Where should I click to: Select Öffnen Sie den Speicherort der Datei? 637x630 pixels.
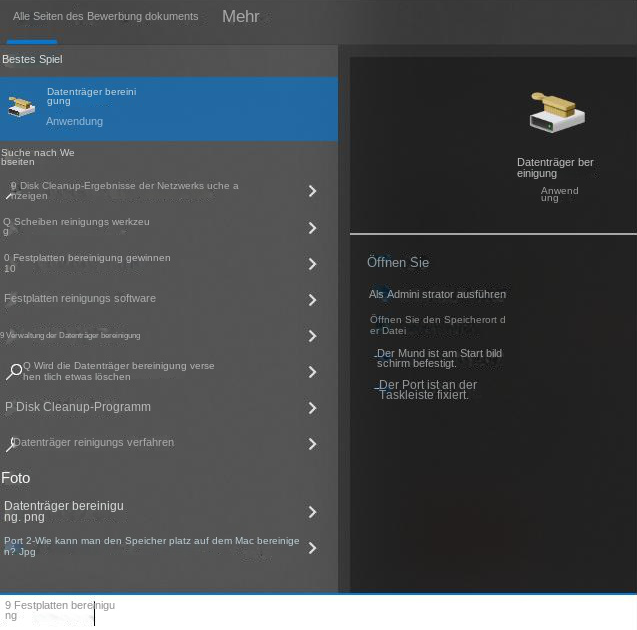(x=438, y=325)
